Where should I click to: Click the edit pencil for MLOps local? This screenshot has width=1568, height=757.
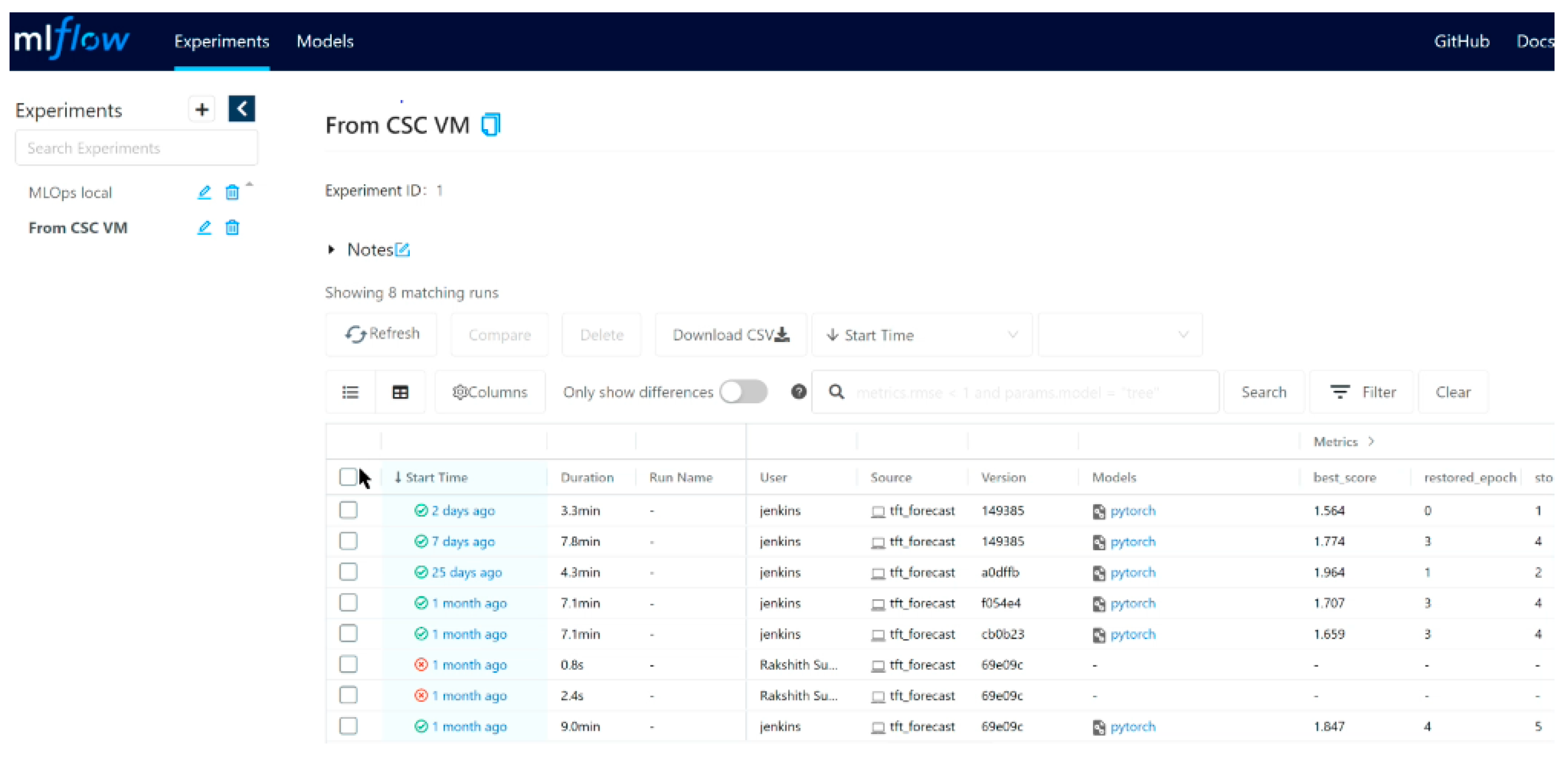point(204,193)
